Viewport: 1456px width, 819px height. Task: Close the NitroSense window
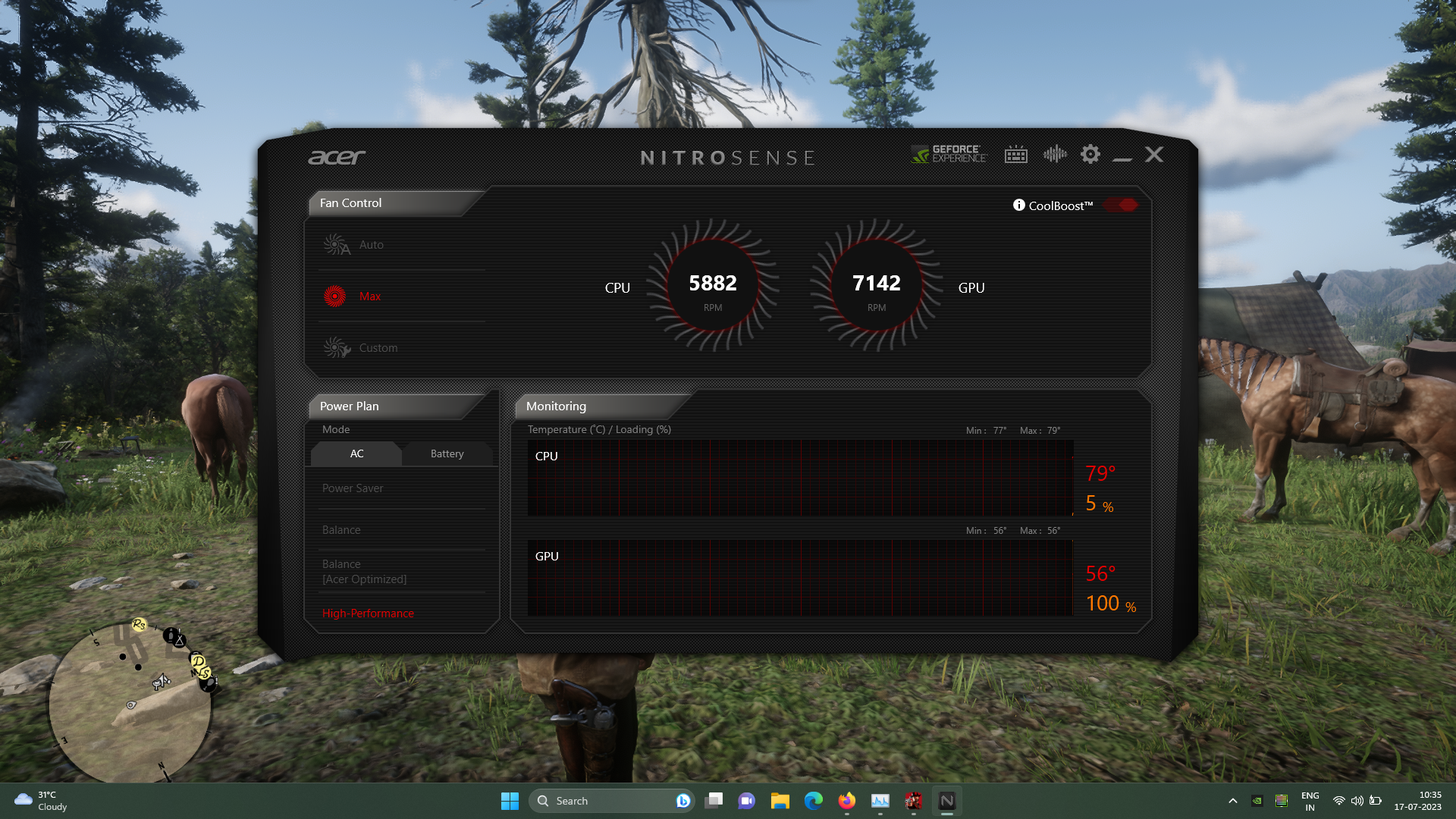pos(1154,155)
